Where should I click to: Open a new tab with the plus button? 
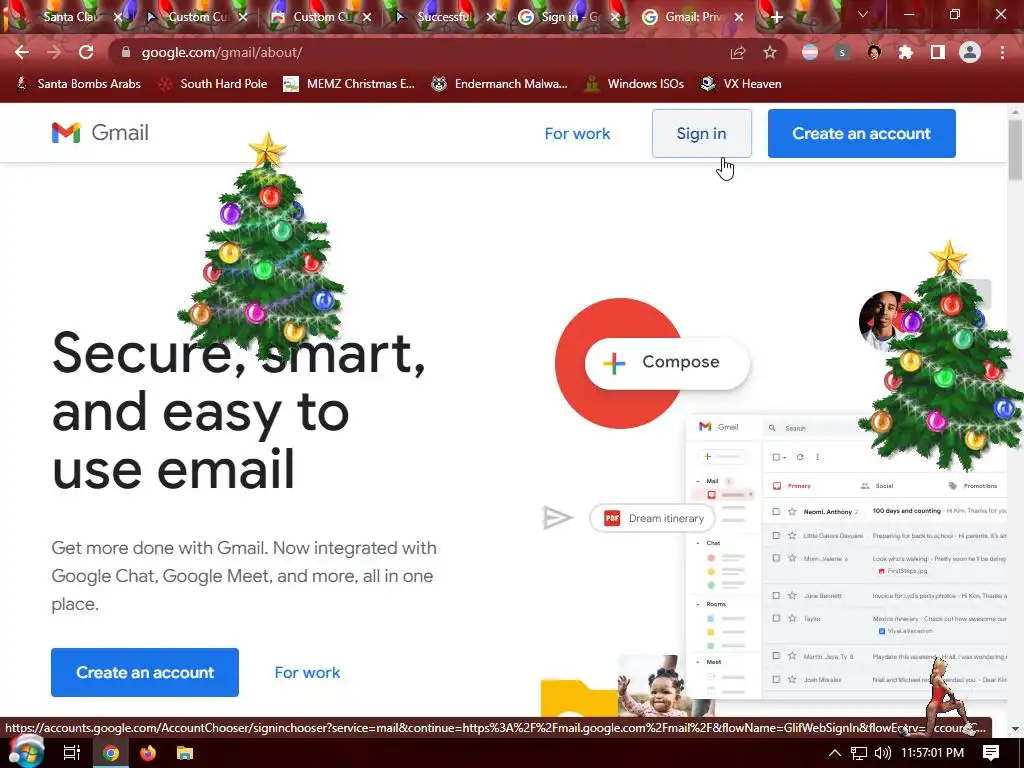pyautogui.click(x=776, y=18)
